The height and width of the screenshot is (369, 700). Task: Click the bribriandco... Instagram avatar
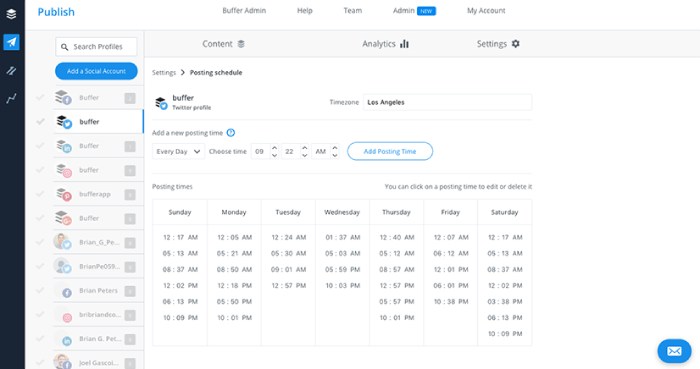67,318
